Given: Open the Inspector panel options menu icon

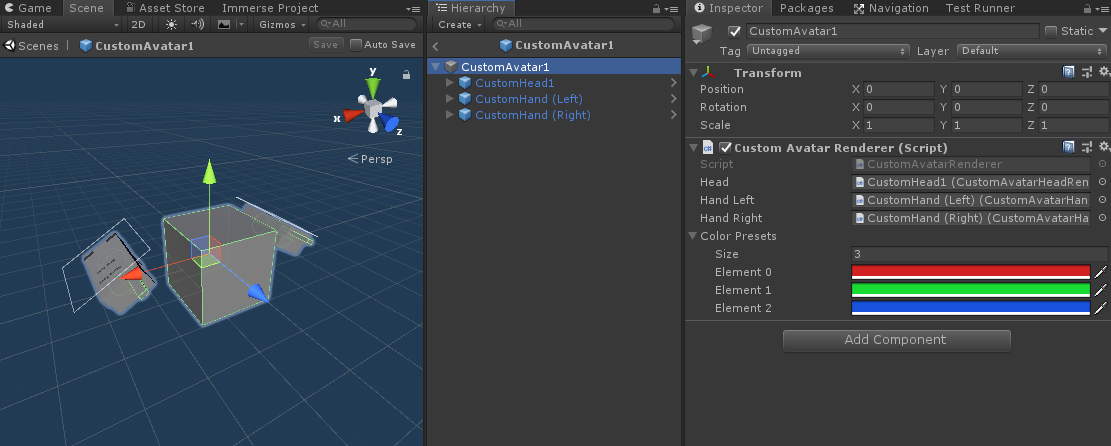Looking at the screenshot, I should click(x=1100, y=9).
